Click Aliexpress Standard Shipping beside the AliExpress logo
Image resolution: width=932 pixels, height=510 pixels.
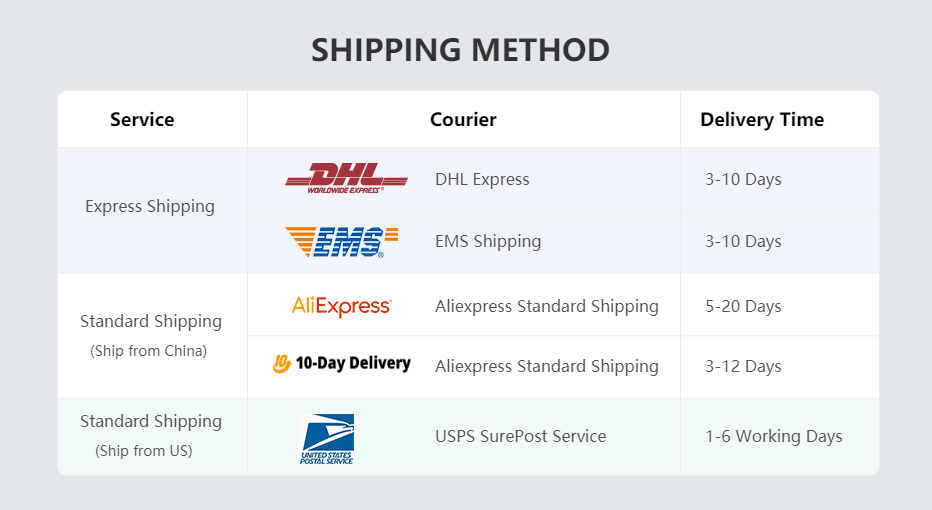(547, 306)
